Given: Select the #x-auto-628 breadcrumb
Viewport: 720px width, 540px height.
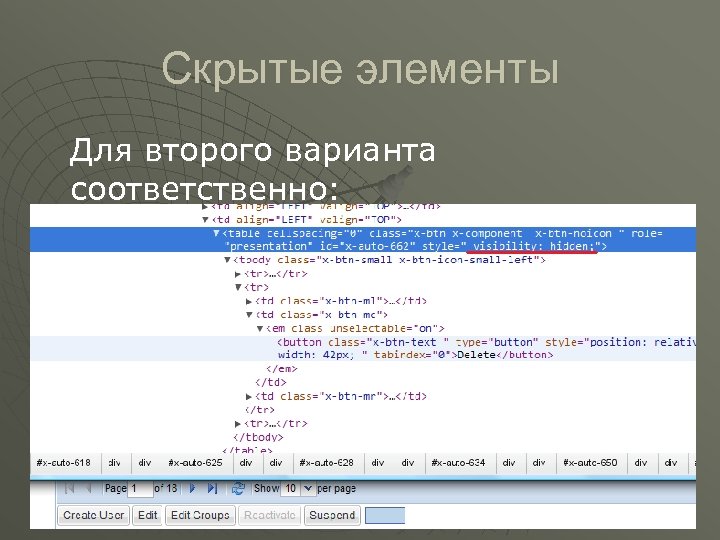Looking at the screenshot, I should (x=326, y=462).
